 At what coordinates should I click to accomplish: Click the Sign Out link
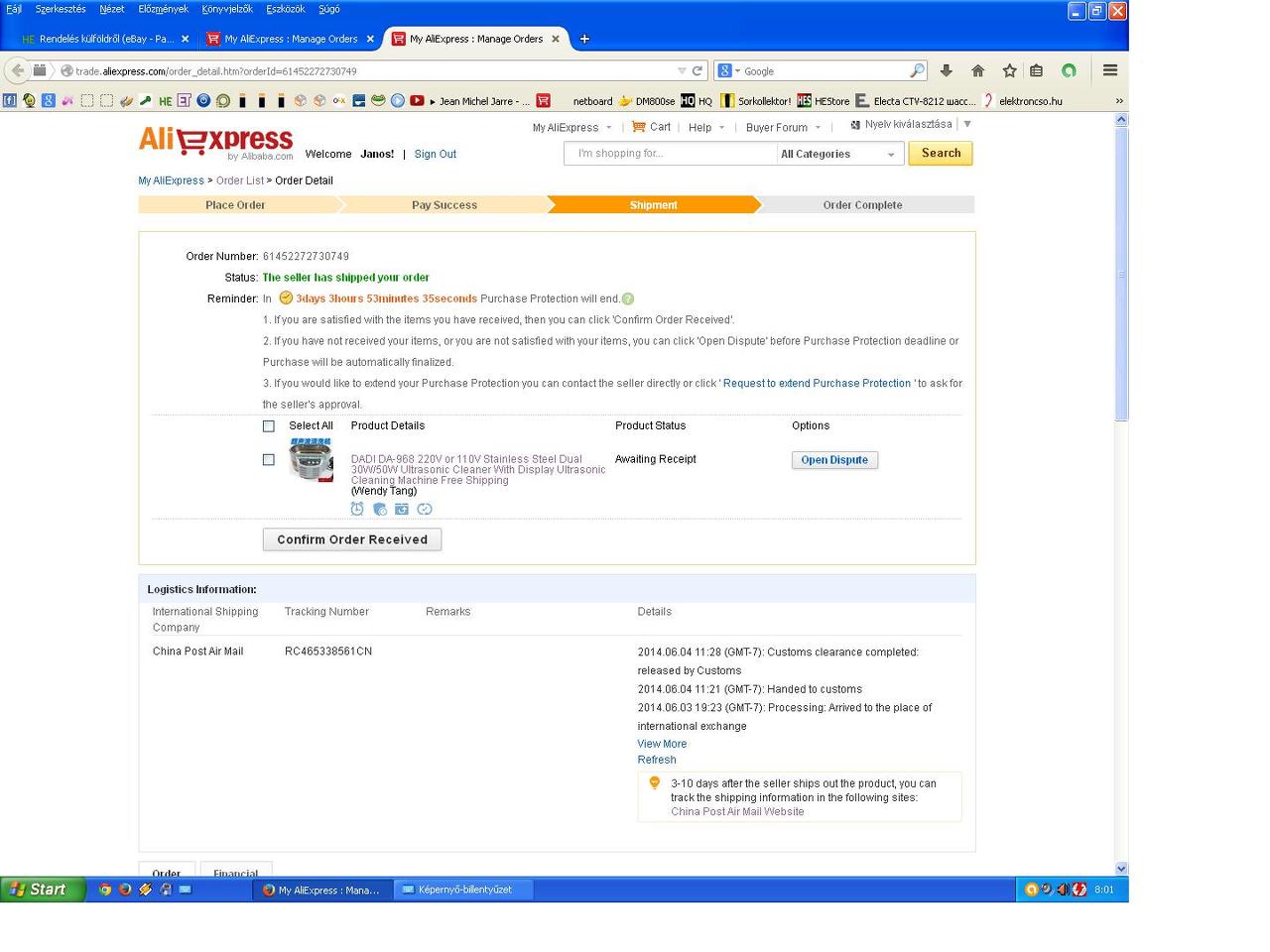click(x=436, y=155)
